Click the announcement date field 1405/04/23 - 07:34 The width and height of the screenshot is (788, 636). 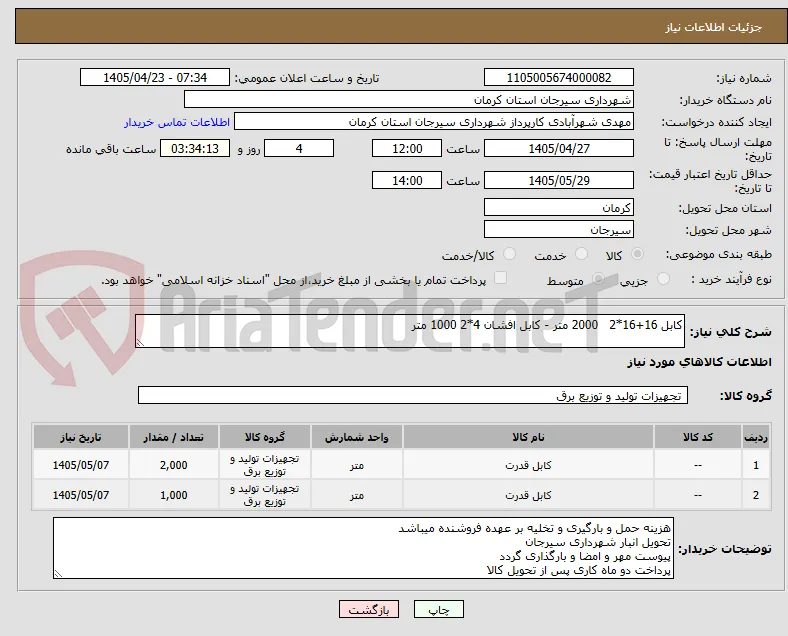[x=155, y=77]
